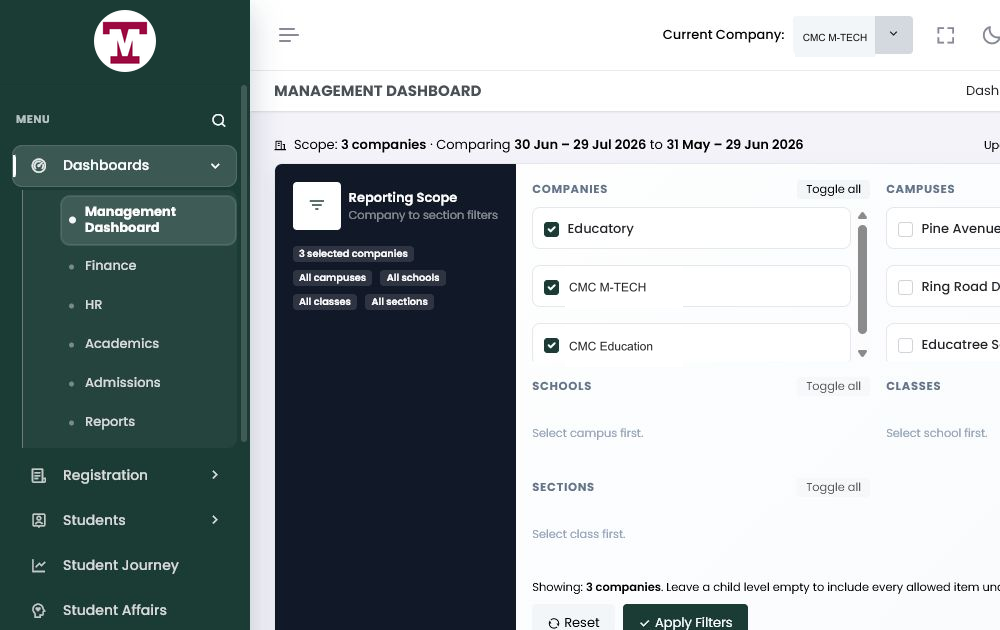Click the 'All sections' chip
The width and height of the screenshot is (1000, 630).
(399, 302)
